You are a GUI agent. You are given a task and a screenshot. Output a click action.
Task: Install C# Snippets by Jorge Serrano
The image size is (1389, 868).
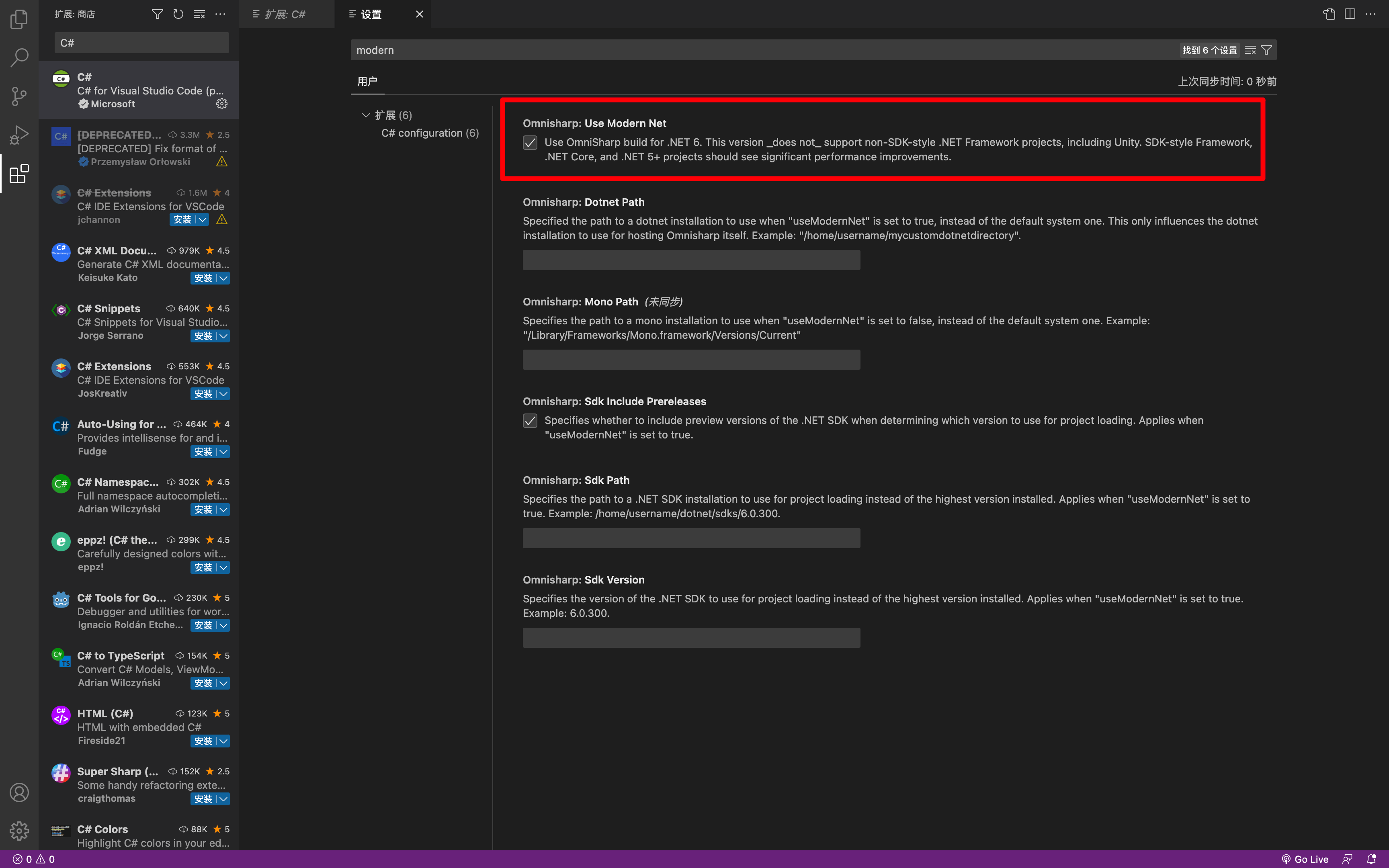coord(203,336)
